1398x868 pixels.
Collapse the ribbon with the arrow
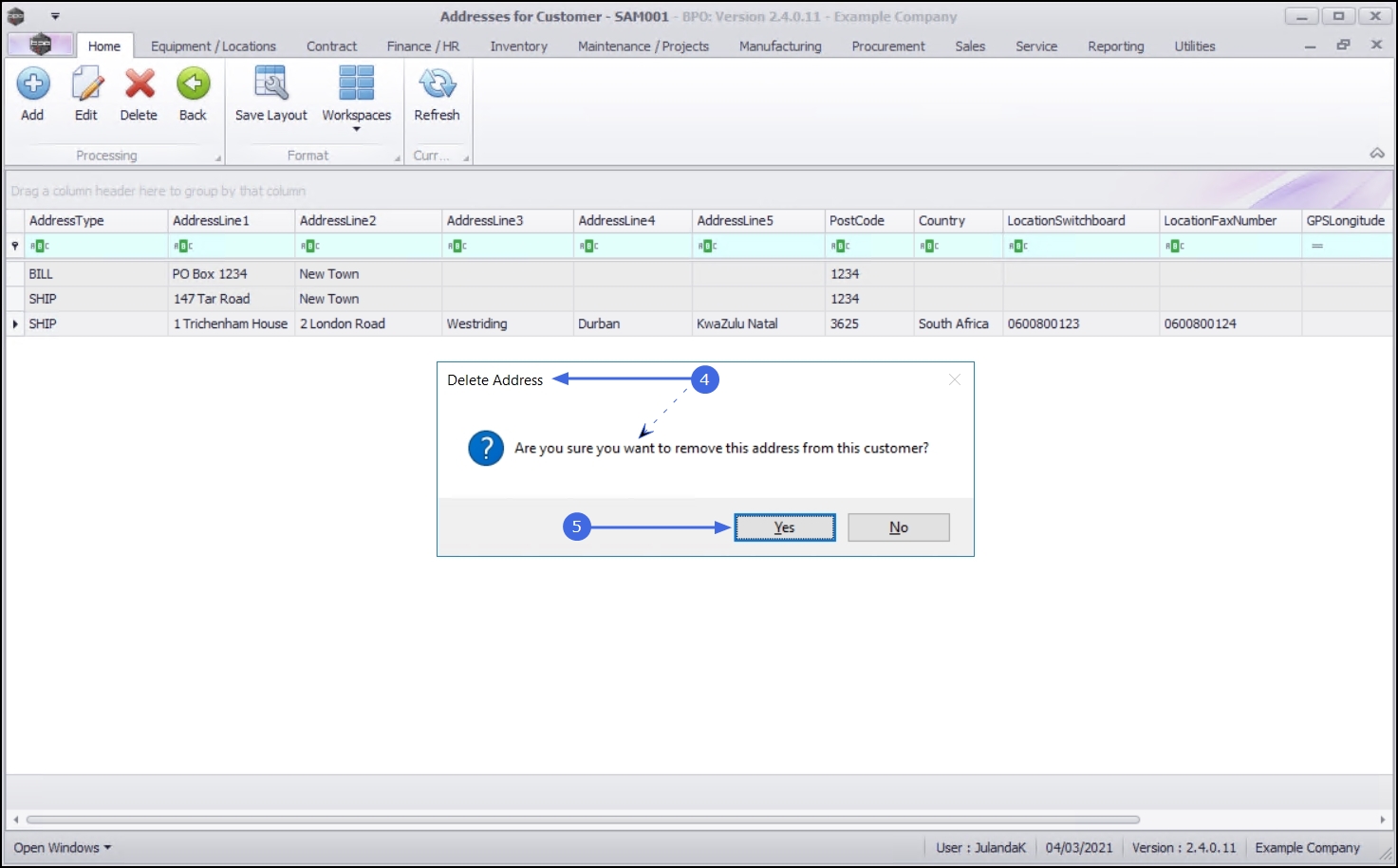1377,153
